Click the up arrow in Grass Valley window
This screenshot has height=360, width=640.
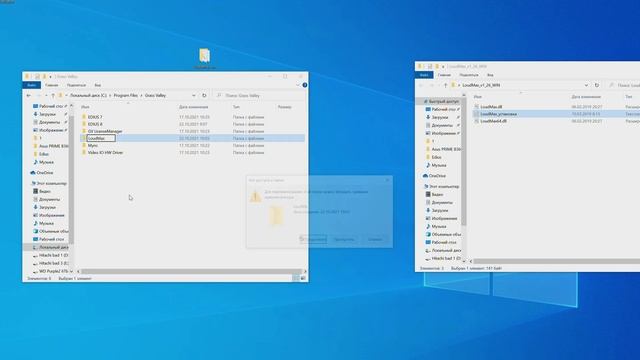pyautogui.click(x=53, y=96)
